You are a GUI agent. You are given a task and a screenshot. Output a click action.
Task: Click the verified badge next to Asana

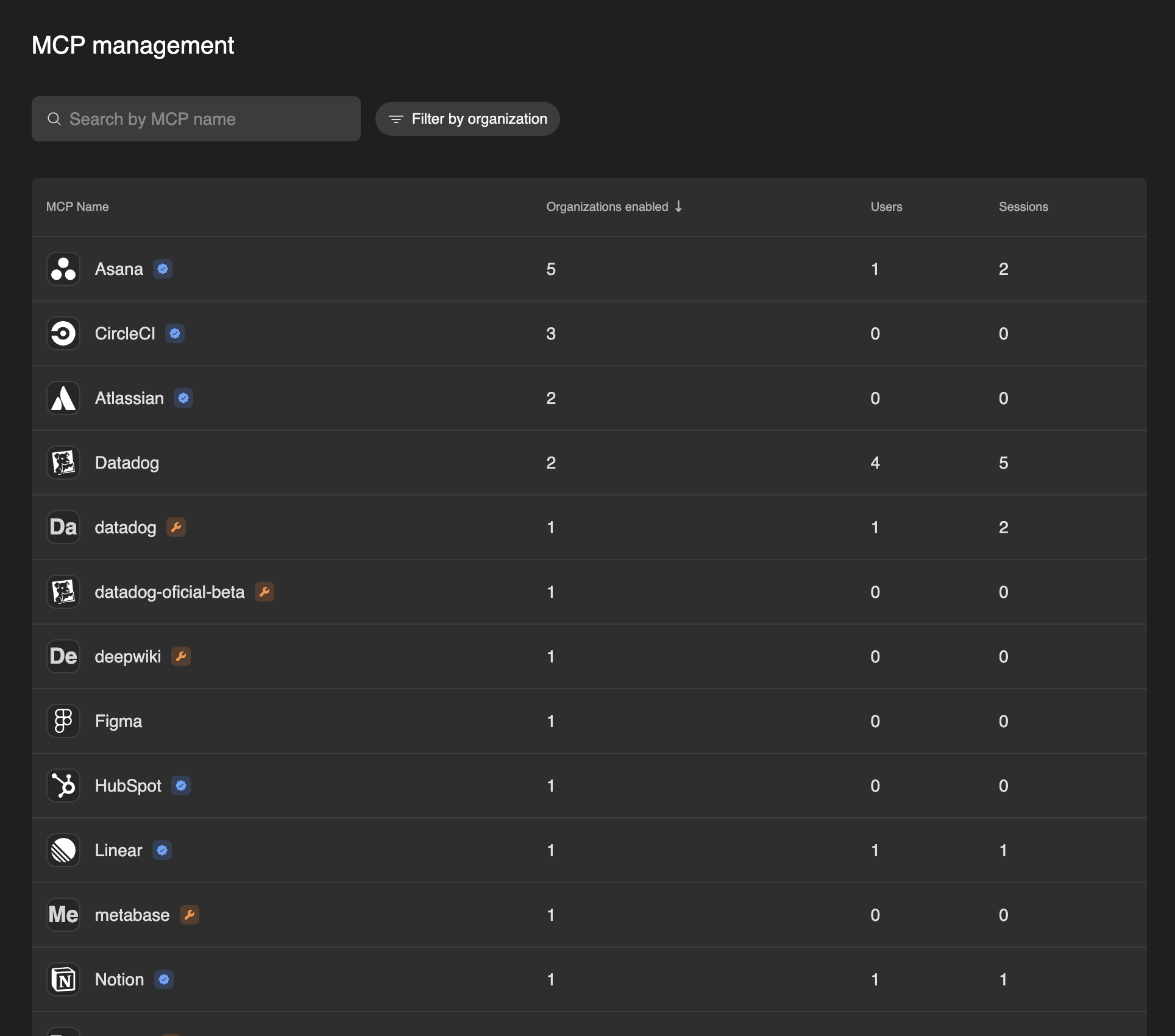pos(163,269)
